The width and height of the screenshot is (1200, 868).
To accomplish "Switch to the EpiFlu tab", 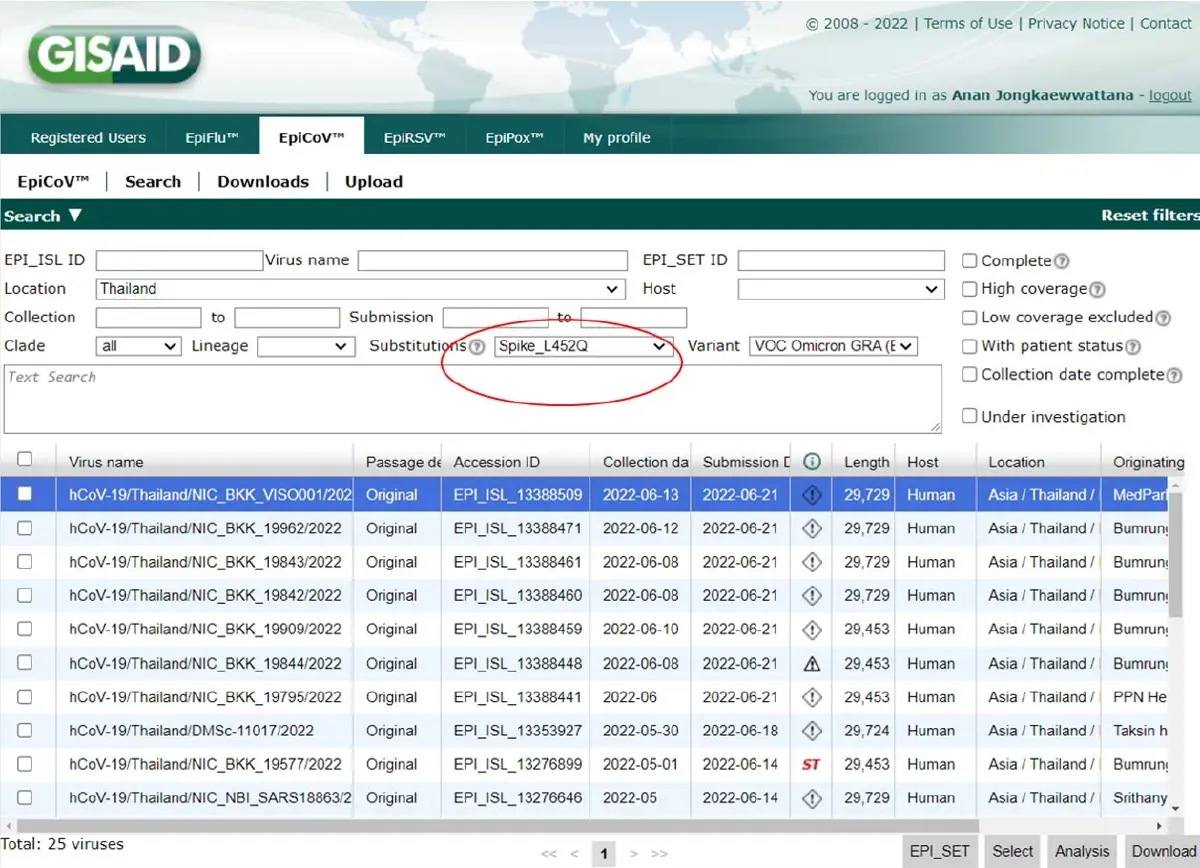I will 212,138.
